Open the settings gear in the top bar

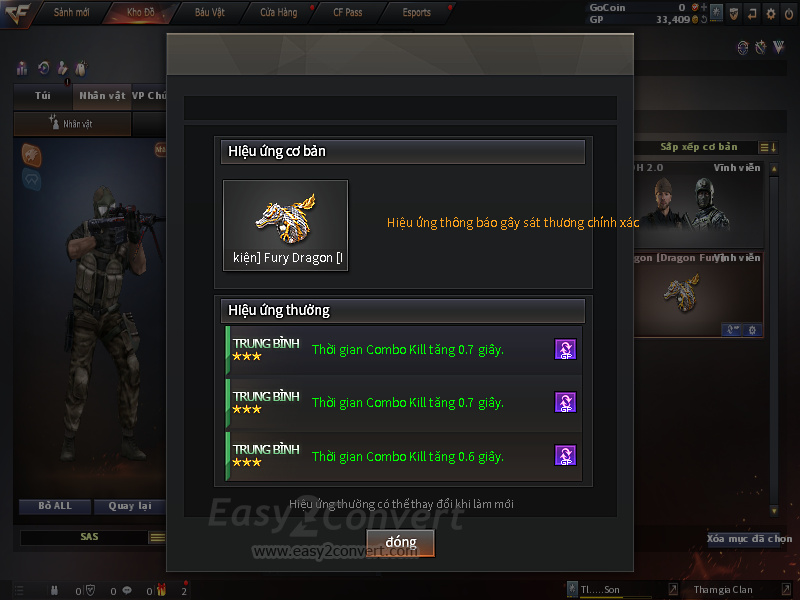point(770,14)
